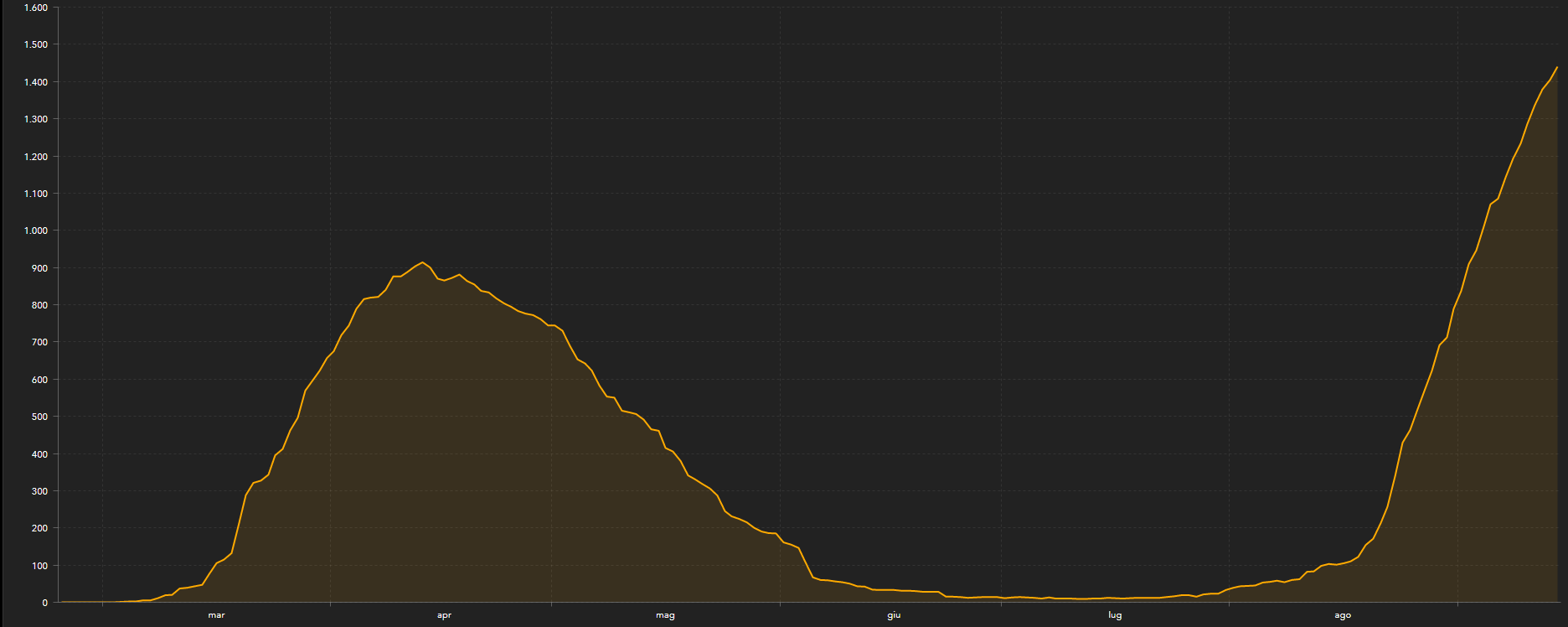
Task: Click the 900 label on the y-axis
Action: pos(39,268)
